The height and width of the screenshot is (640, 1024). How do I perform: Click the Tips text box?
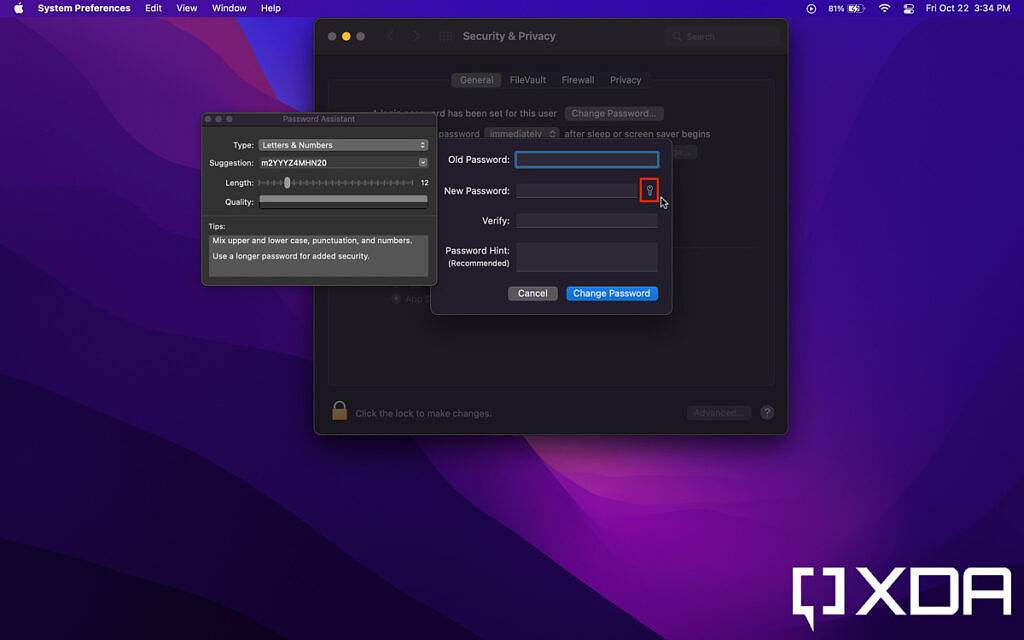(318, 255)
